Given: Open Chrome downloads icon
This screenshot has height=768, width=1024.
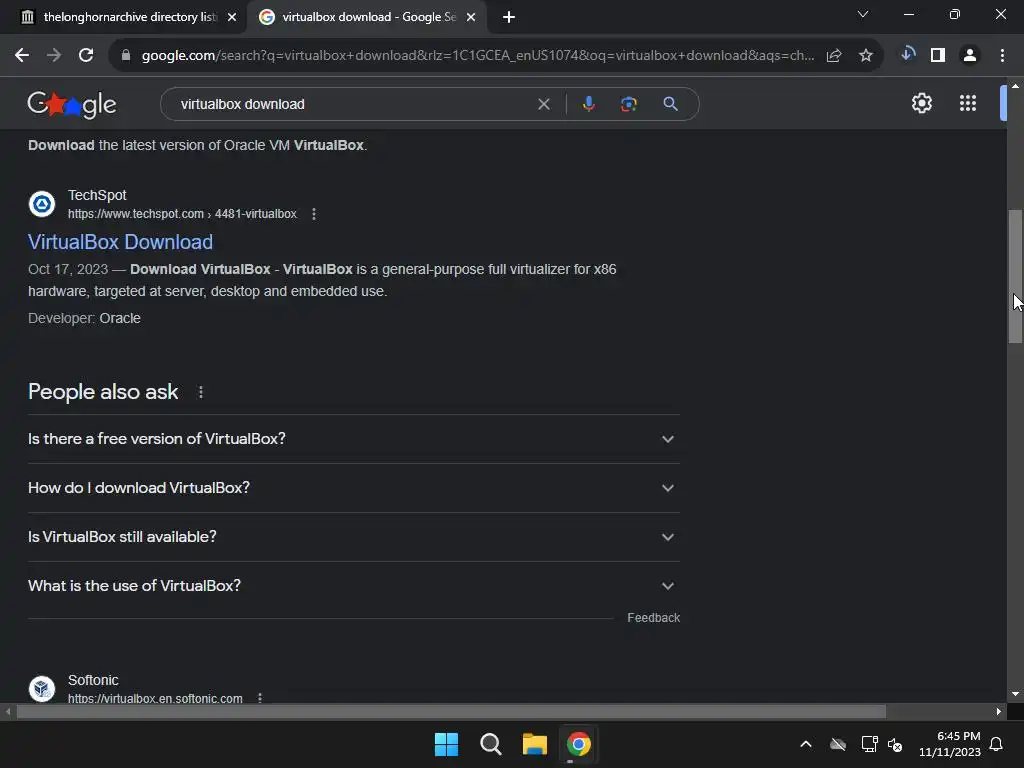Looking at the screenshot, I should click(908, 55).
